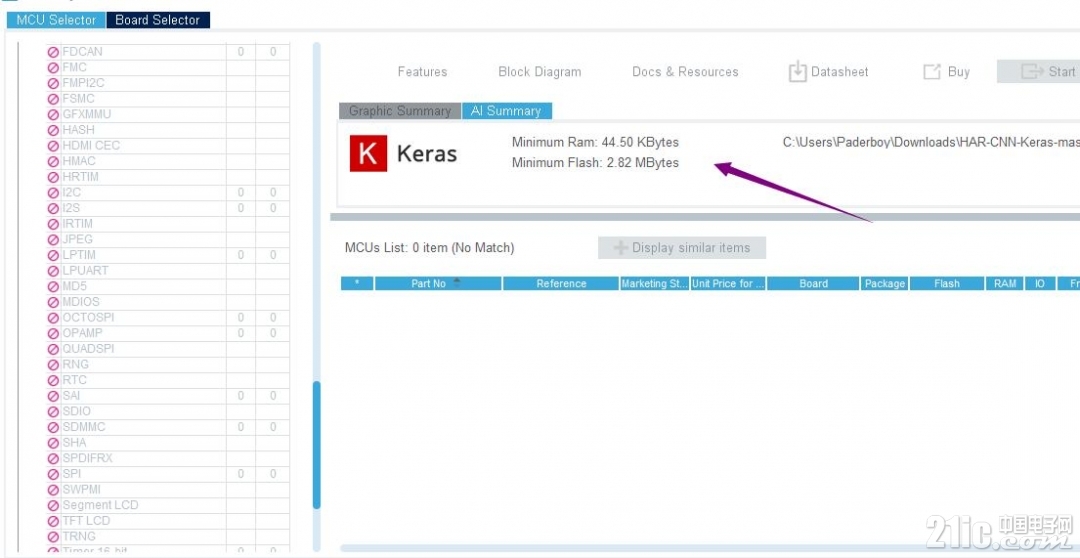1080x558 pixels.
Task: Click the disabled icon beside QUADSPI
Action: [x=53, y=349]
